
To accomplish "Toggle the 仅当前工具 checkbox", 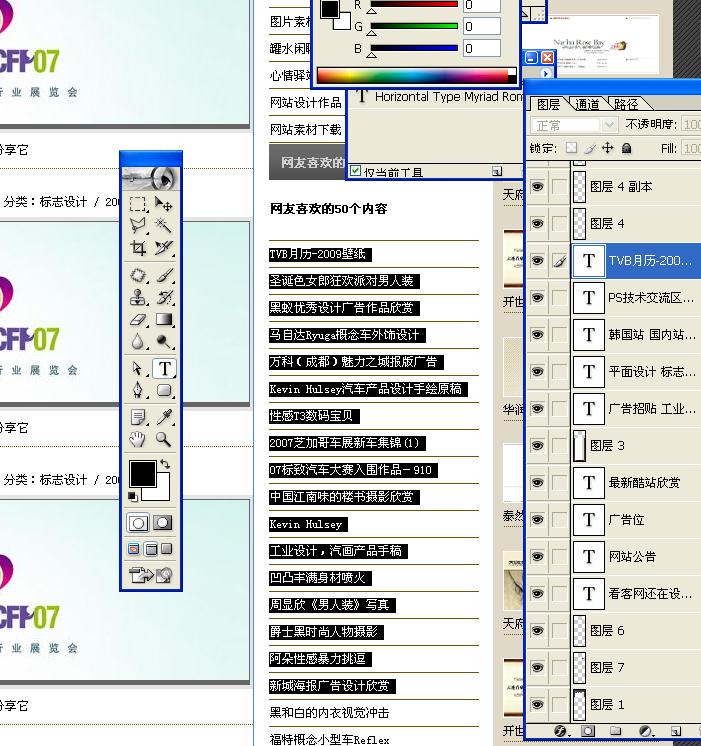I will 355,170.
